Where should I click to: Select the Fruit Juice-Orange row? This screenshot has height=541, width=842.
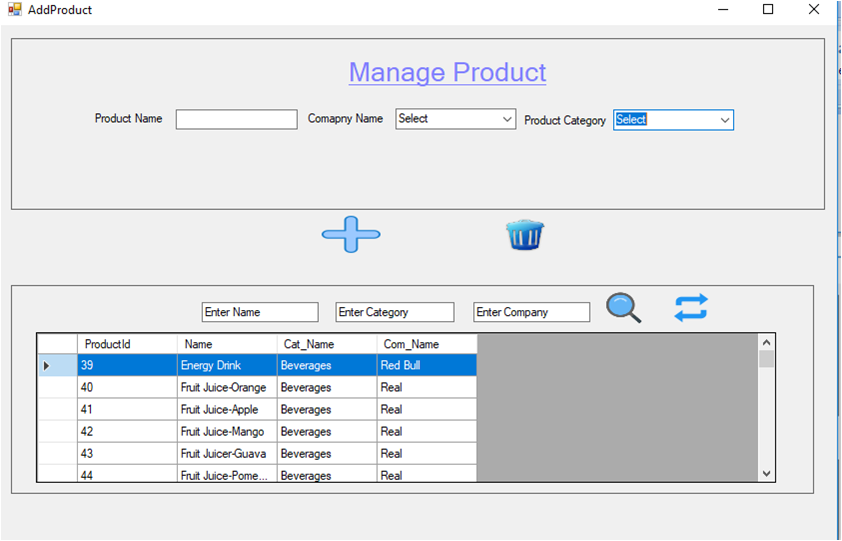click(x=257, y=387)
